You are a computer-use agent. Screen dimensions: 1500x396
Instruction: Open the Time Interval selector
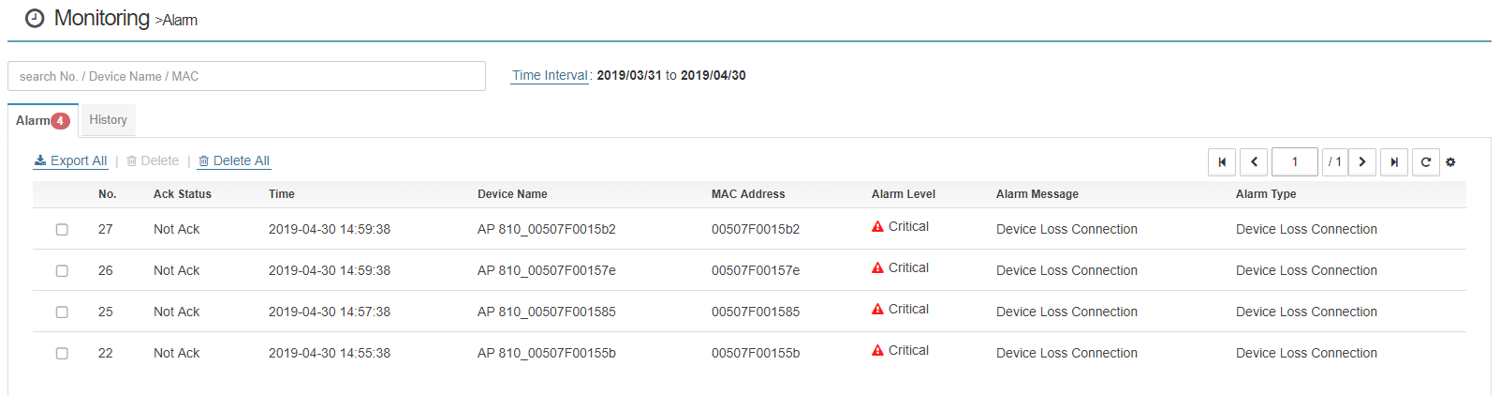pos(549,75)
